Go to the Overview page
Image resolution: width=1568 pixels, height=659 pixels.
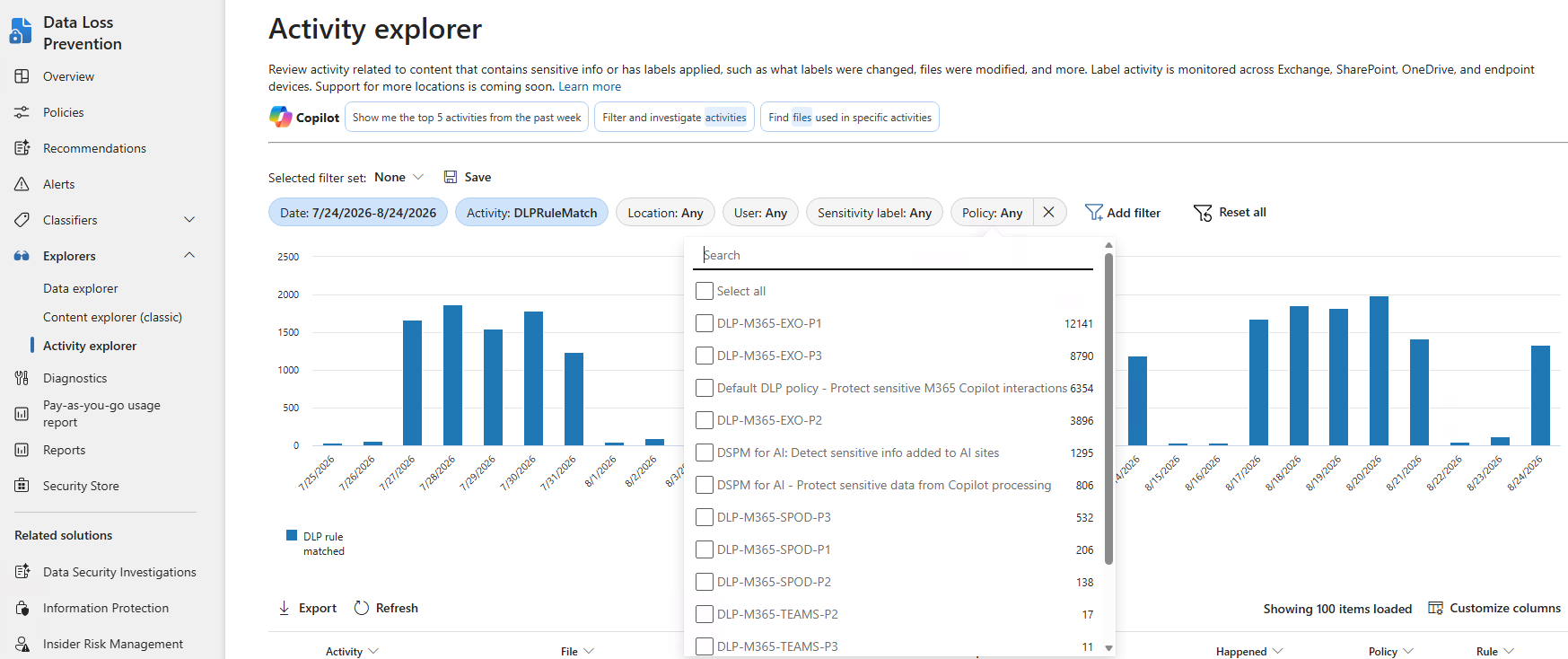[x=68, y=76]
